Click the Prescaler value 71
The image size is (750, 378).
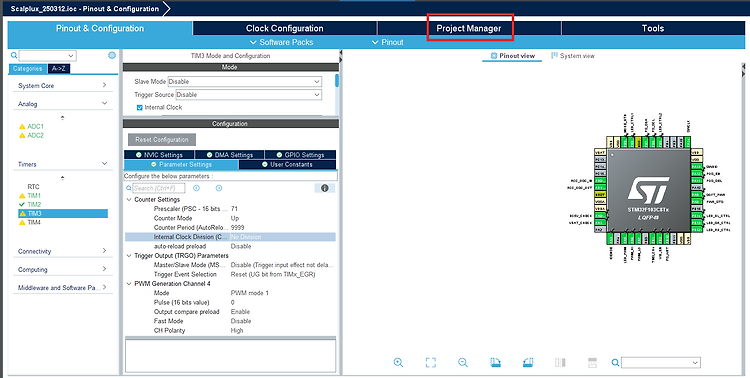[x=234, y=209]
